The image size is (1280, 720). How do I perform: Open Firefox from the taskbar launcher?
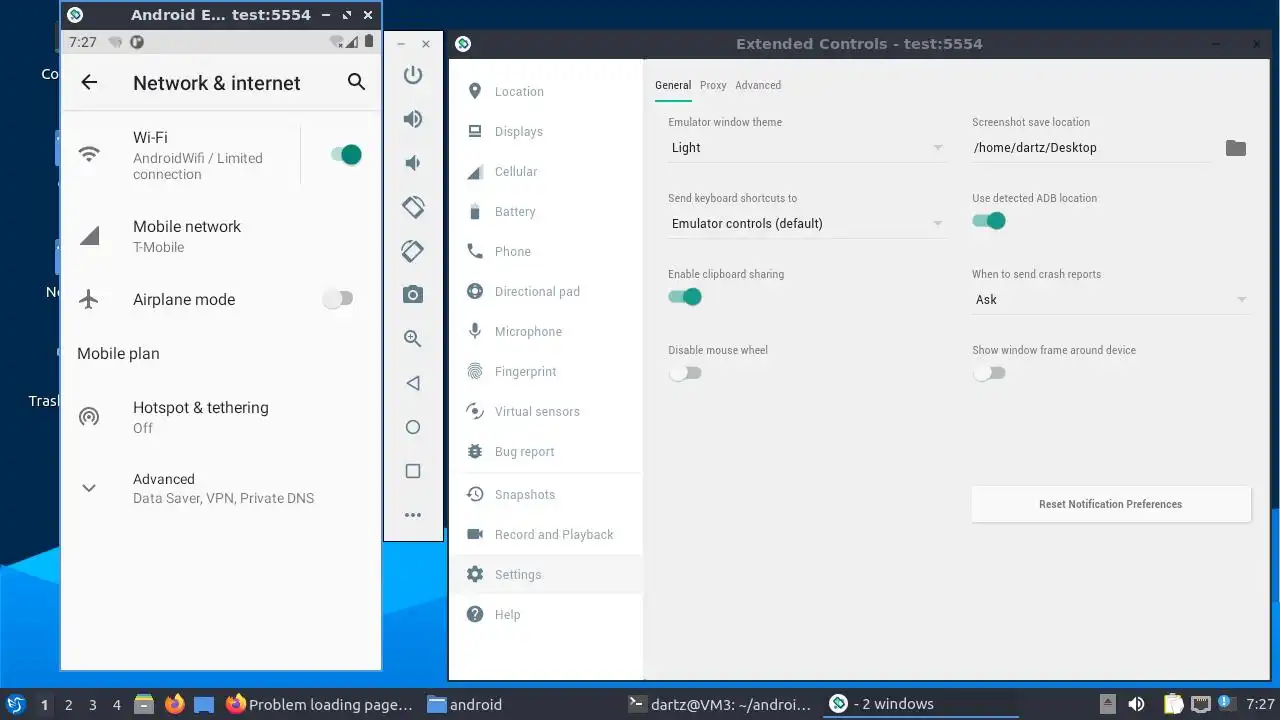(x=175, y=704)
